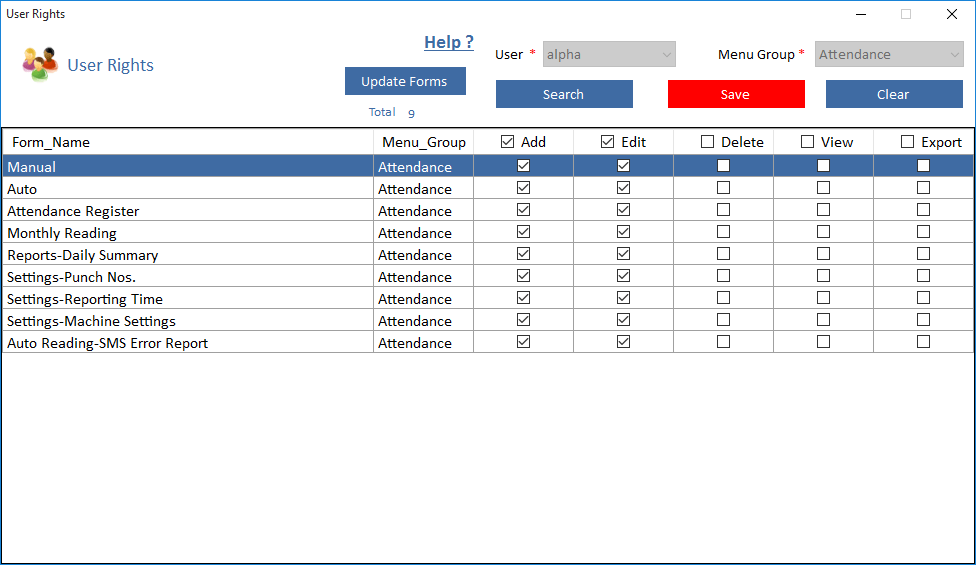Enable the View column header checkbox

click(808, 142)
